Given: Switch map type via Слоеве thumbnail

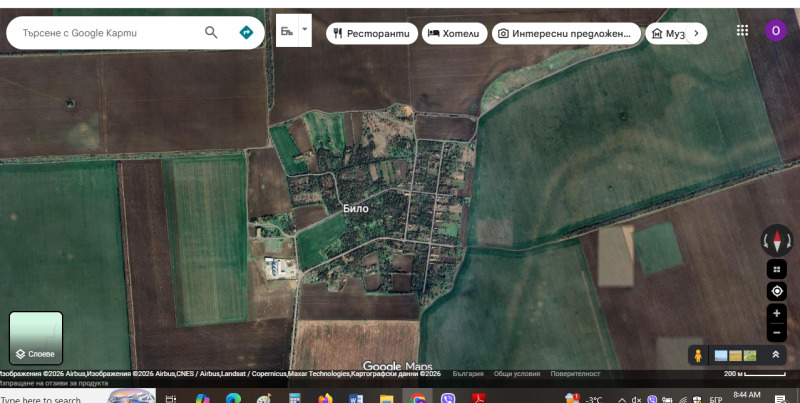Looking at the screenshot, I should [x=36, y=338].
